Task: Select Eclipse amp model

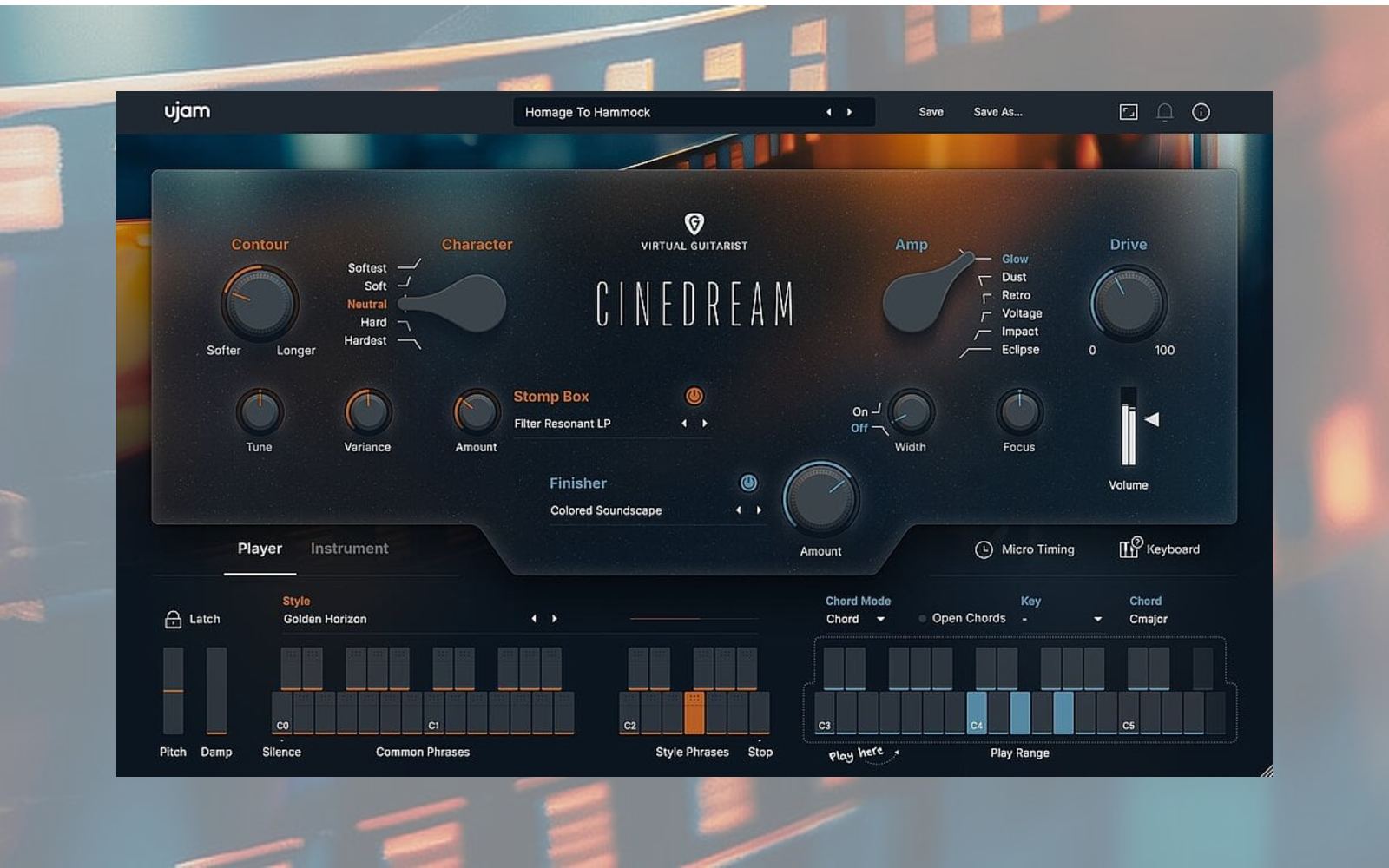Action: point(1021,350)
